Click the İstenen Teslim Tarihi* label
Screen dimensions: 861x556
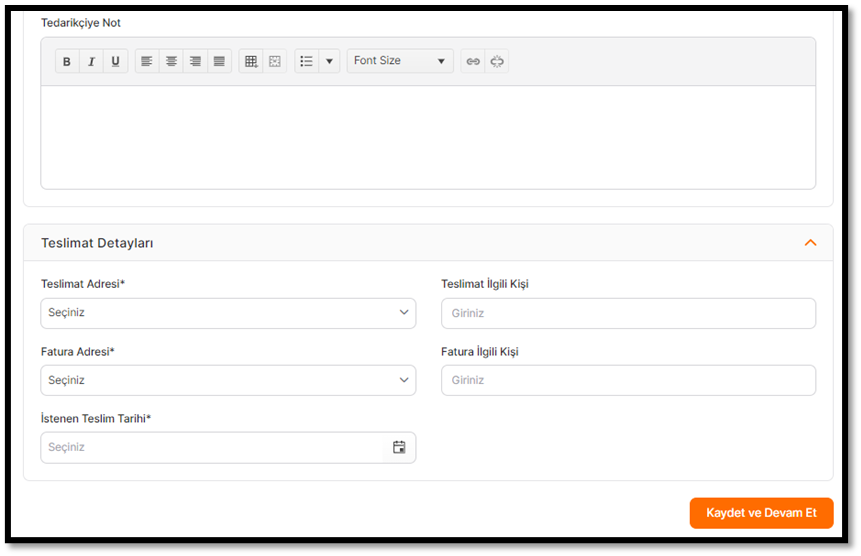[96, 418]
